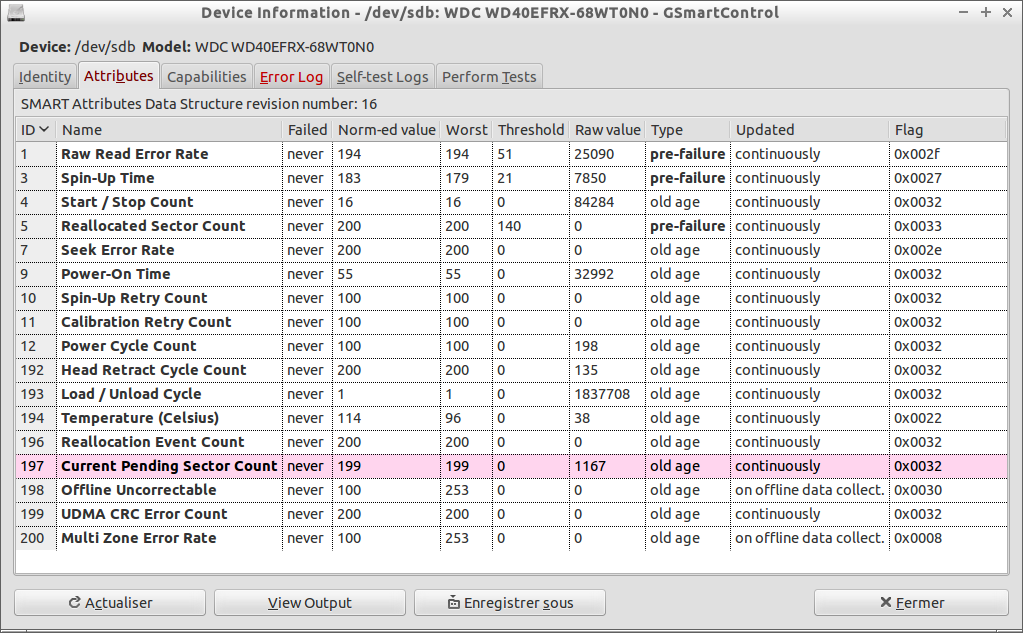
Task: Click worst value 179 of Spin-Up Time
Action: click(457, 178)
